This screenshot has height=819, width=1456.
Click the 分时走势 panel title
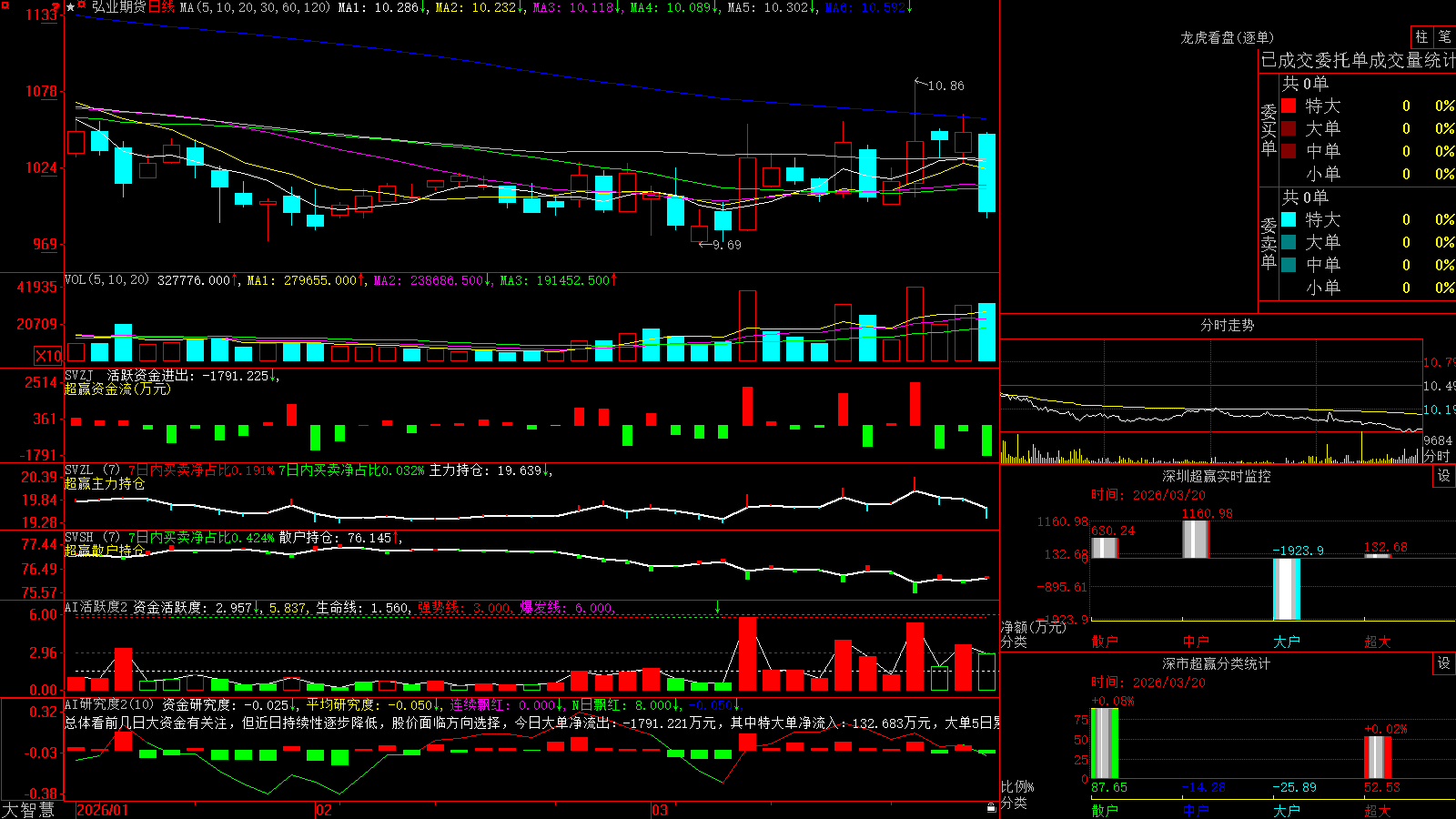pyautogui.click(x=1227, y=325)
